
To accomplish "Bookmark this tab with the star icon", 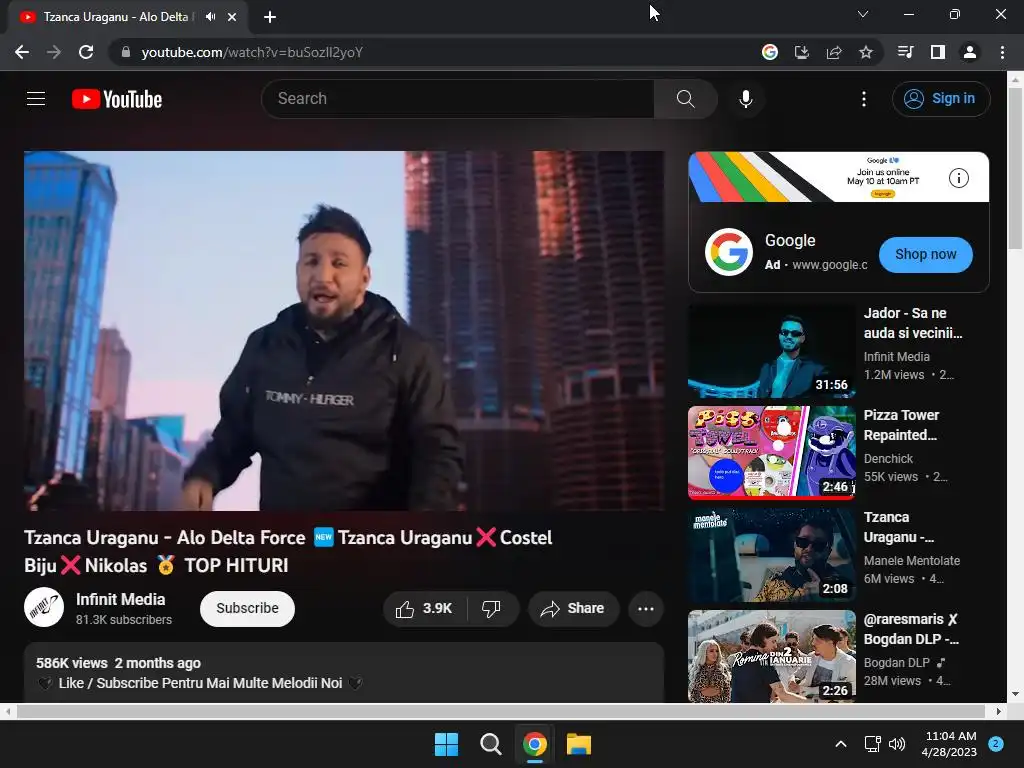I will (865, 52).
